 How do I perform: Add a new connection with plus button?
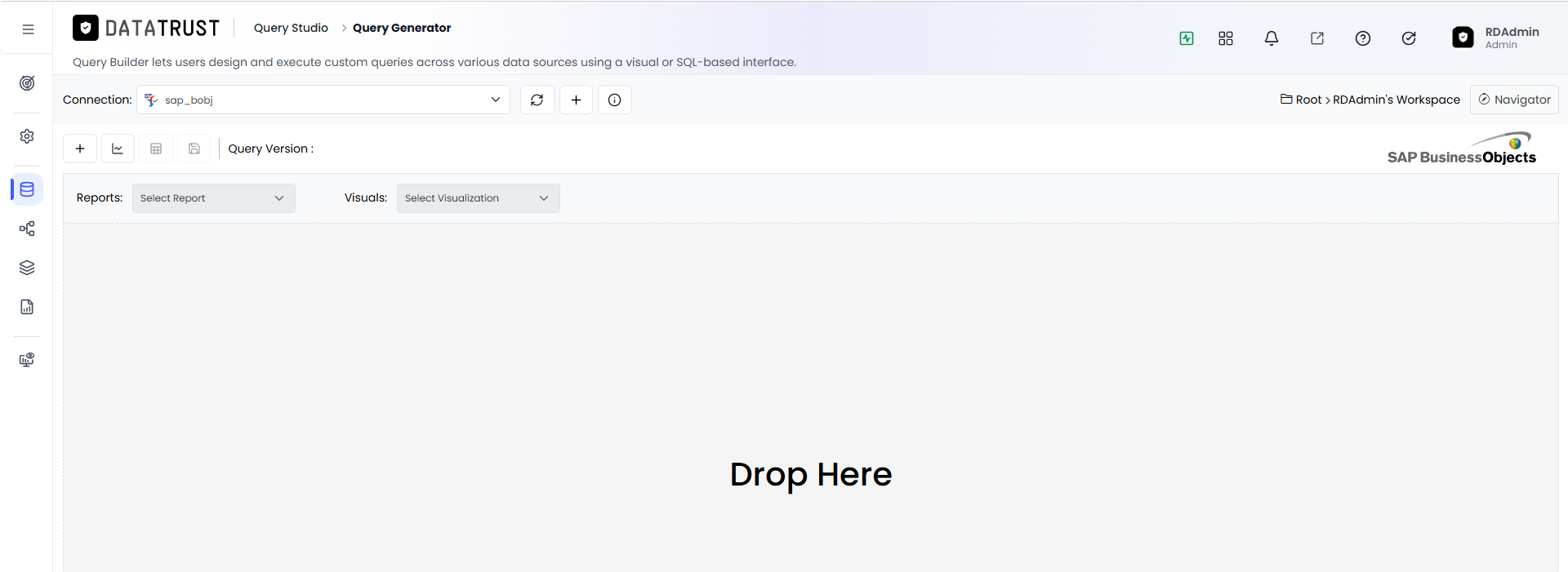coord(577,100)
